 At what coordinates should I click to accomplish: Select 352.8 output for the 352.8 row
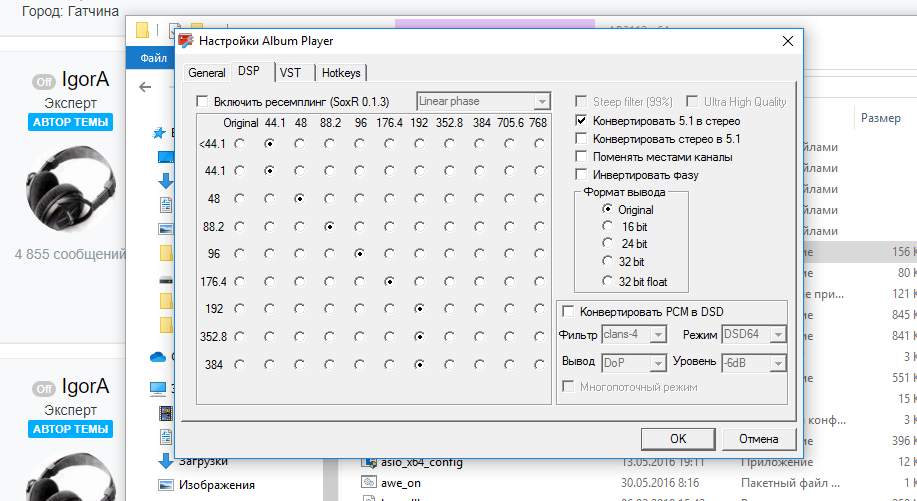[449, 337]
